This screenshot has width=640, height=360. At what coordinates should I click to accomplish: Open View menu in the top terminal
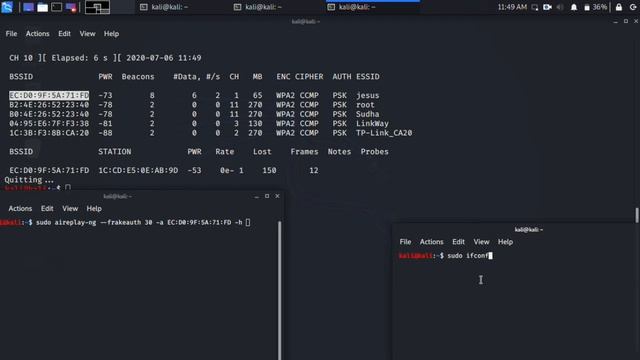[87, 33]
